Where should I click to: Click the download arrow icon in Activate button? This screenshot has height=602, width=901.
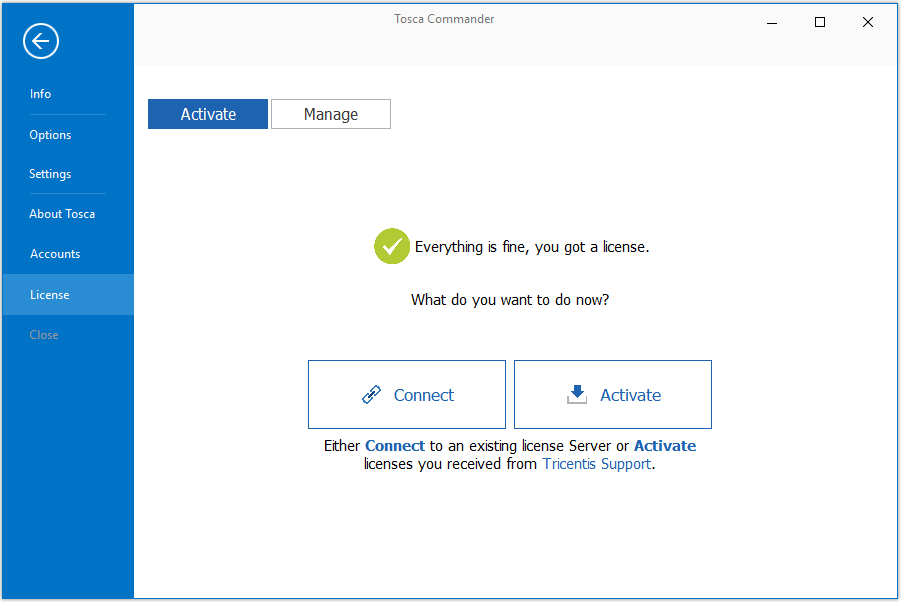(577, 395)
